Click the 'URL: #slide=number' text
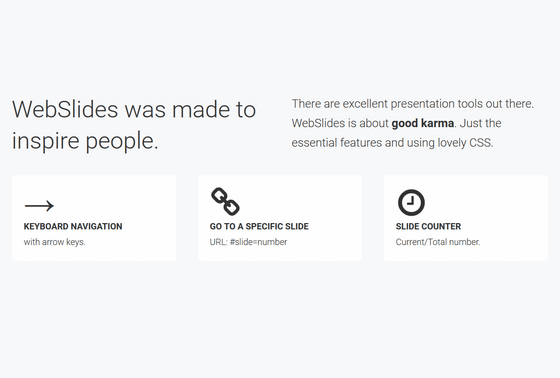 248,242
